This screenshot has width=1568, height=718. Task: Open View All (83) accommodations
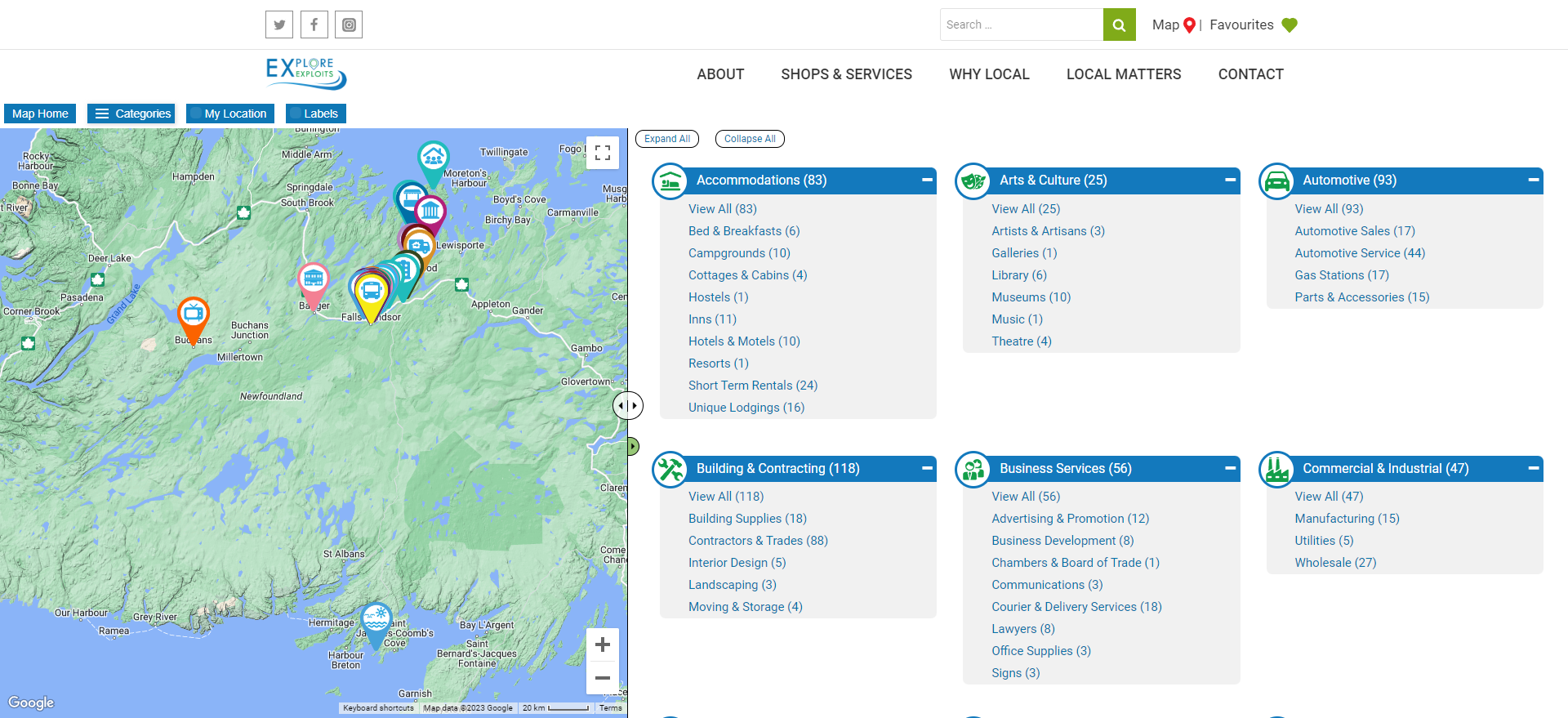click(x=723, y=209)
